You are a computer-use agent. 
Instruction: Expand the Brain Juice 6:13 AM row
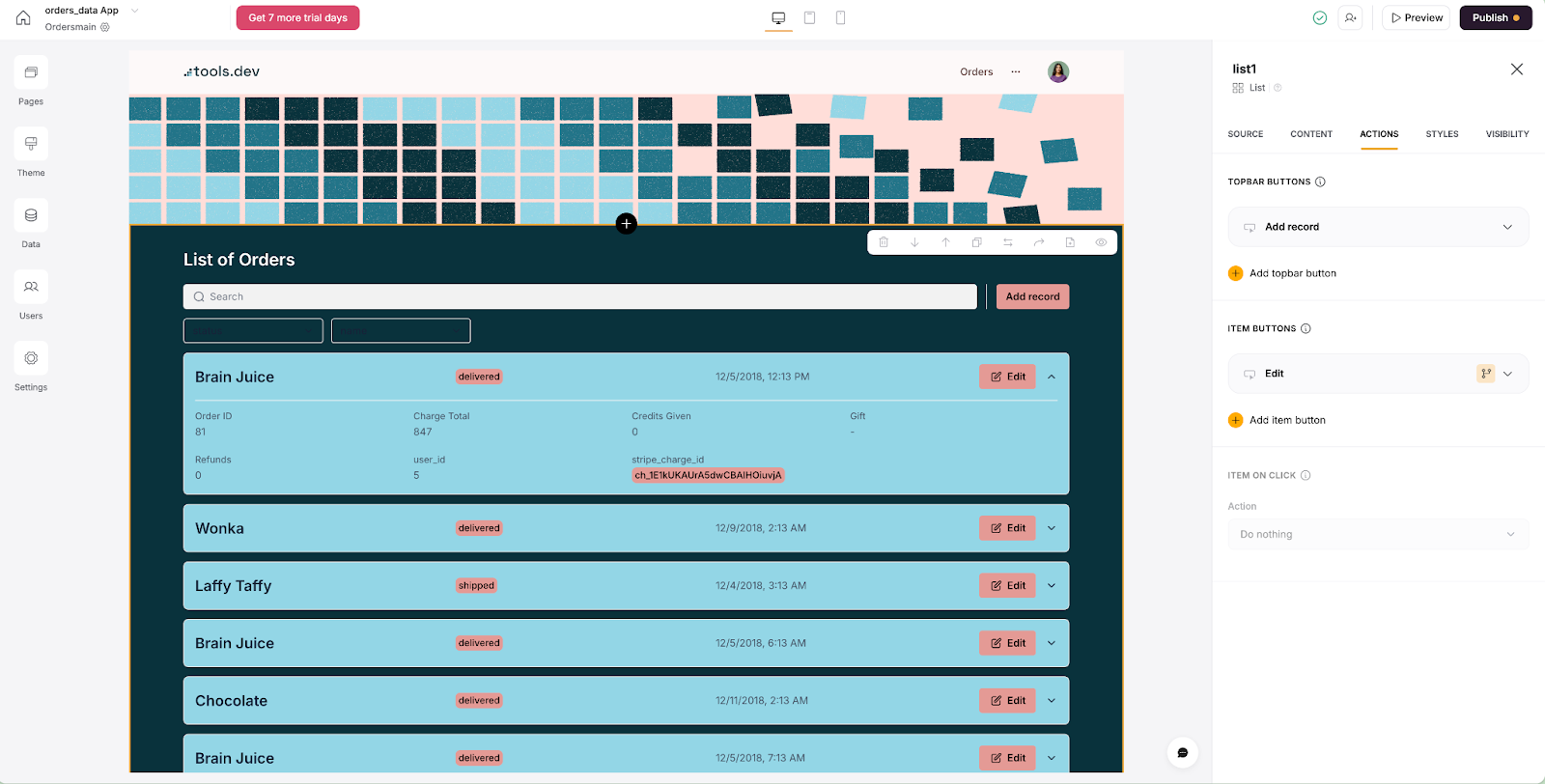click(1052, 643)
